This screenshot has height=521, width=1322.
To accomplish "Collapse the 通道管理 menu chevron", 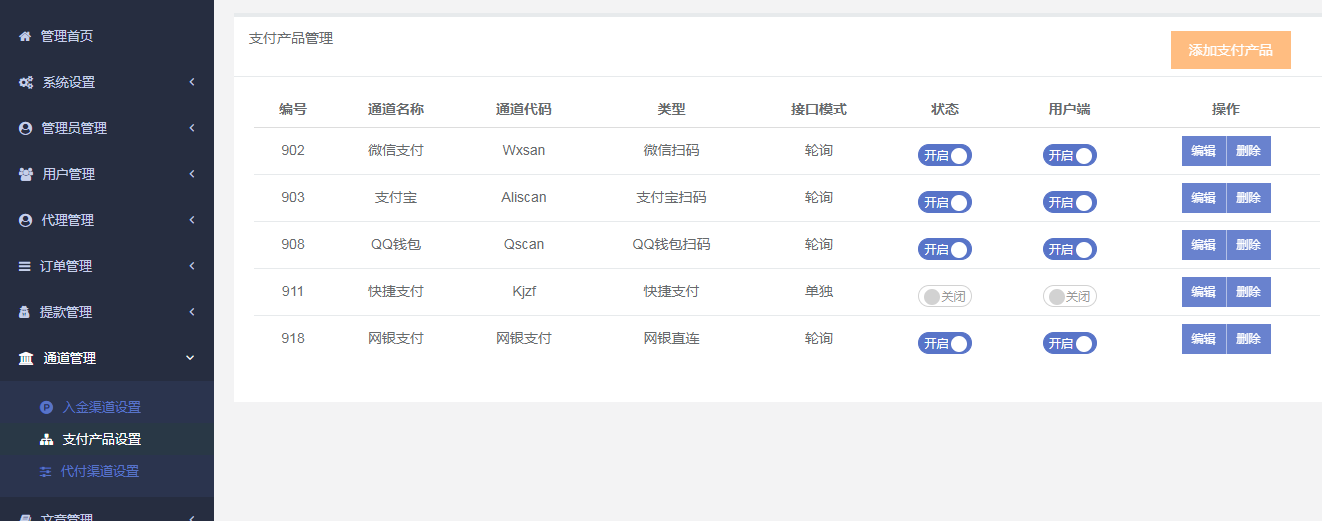I will coord(191,358).
